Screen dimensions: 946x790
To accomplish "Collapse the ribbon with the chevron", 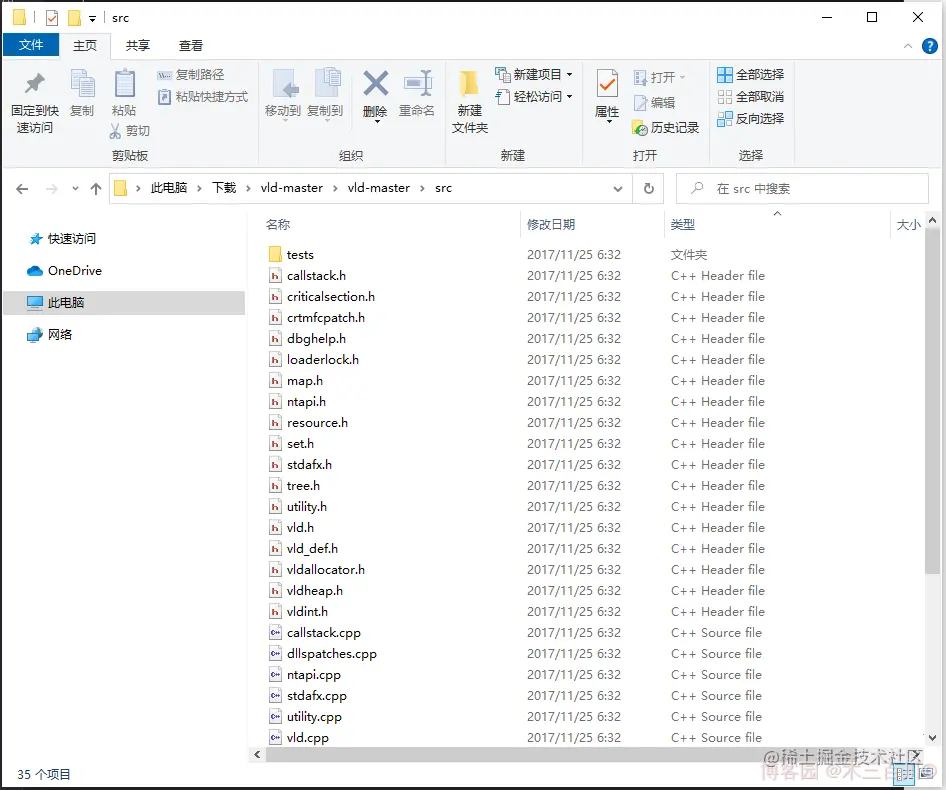I will click(x=907, y=46).
